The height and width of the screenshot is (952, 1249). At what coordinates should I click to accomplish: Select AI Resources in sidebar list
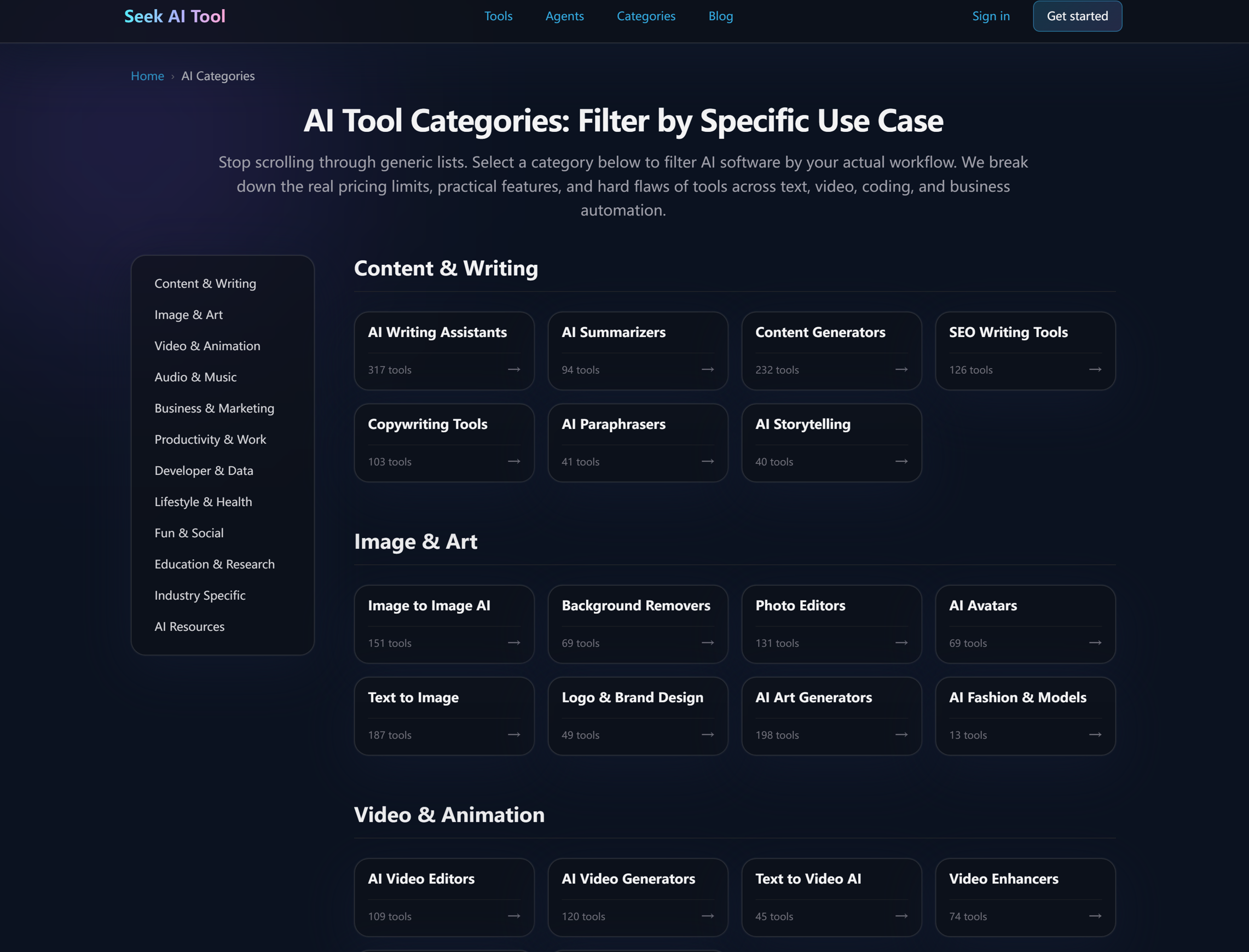point(189,626)
